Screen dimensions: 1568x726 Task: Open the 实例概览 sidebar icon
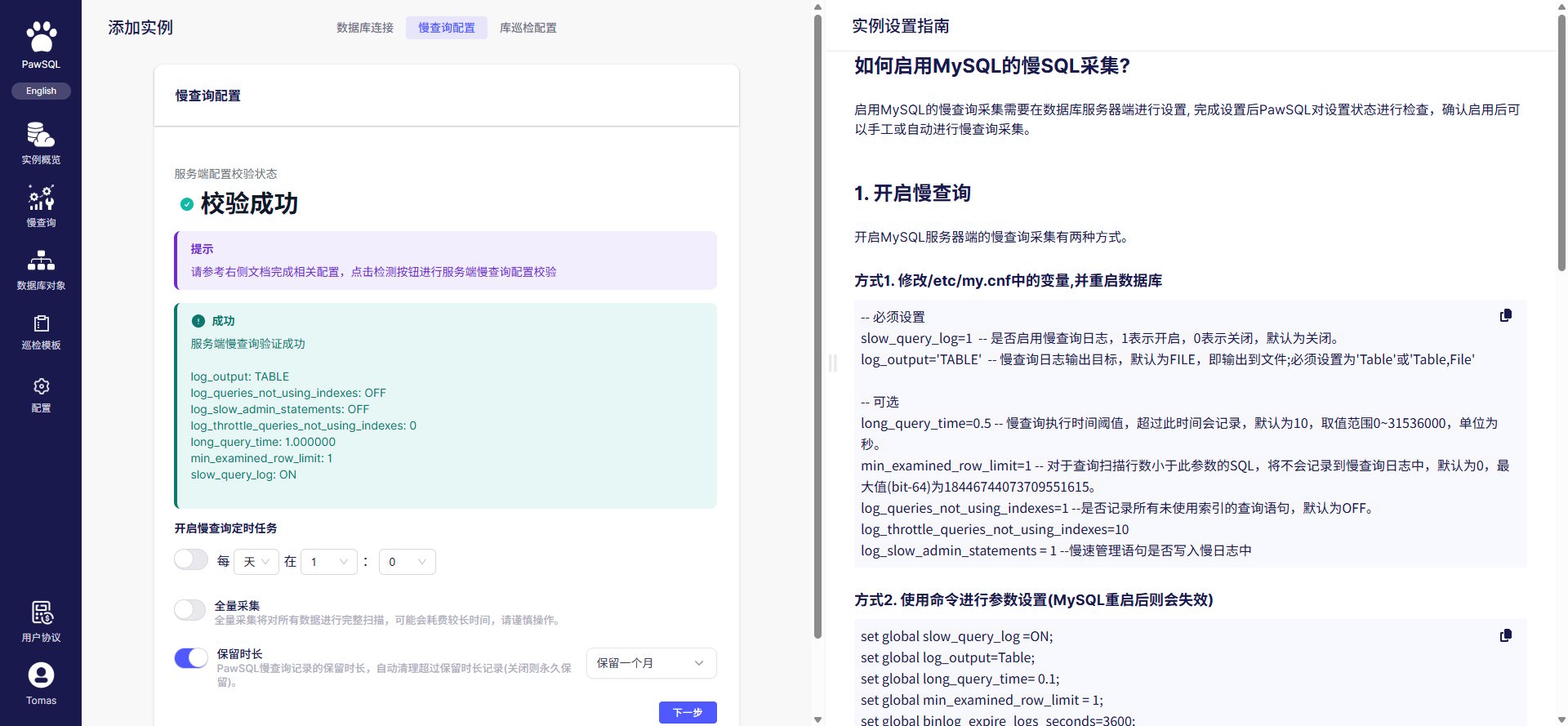coord(41,135)
